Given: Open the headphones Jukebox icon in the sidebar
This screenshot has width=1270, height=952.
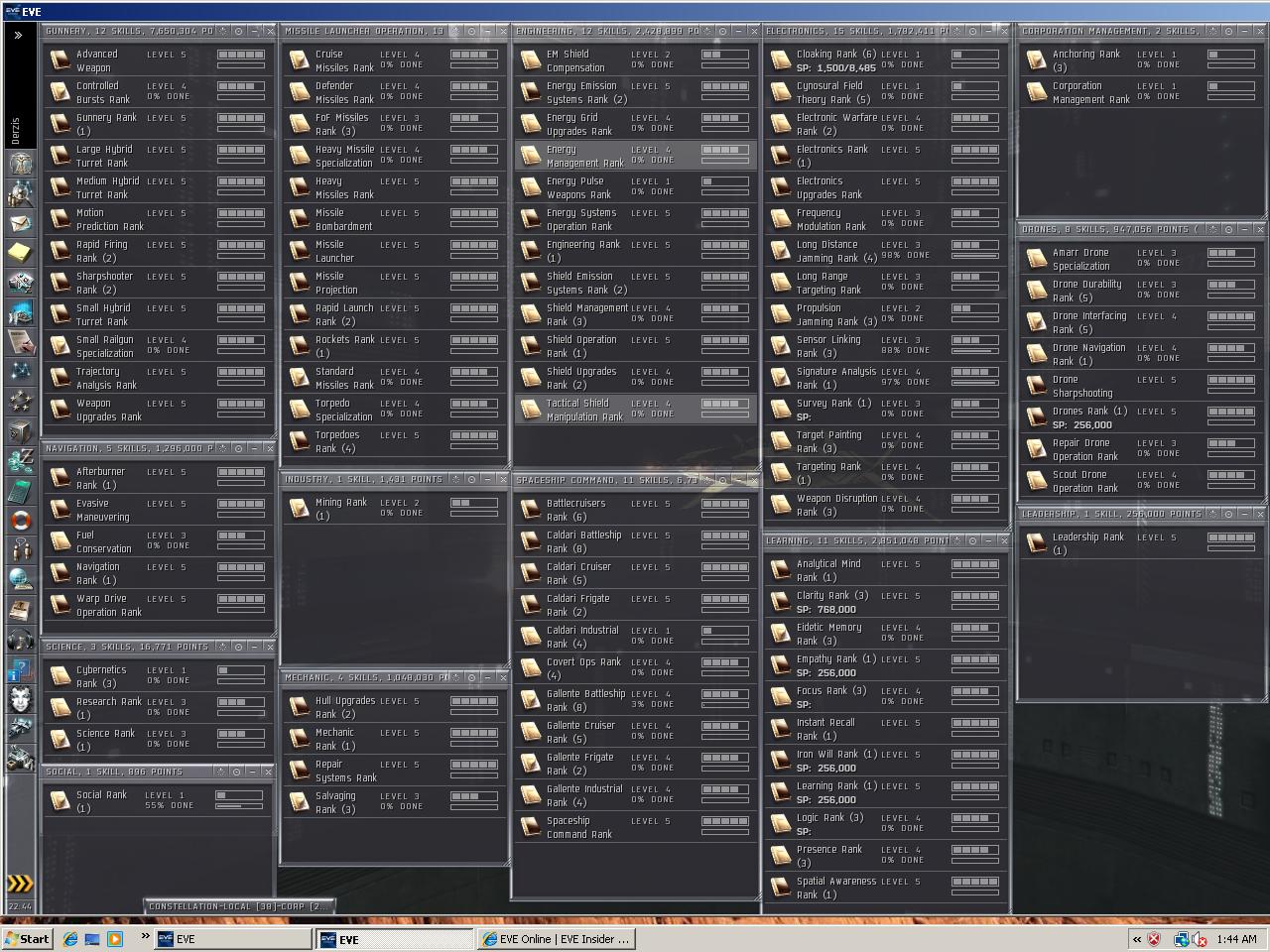Looking at the screenshot, I should (21, 639).
